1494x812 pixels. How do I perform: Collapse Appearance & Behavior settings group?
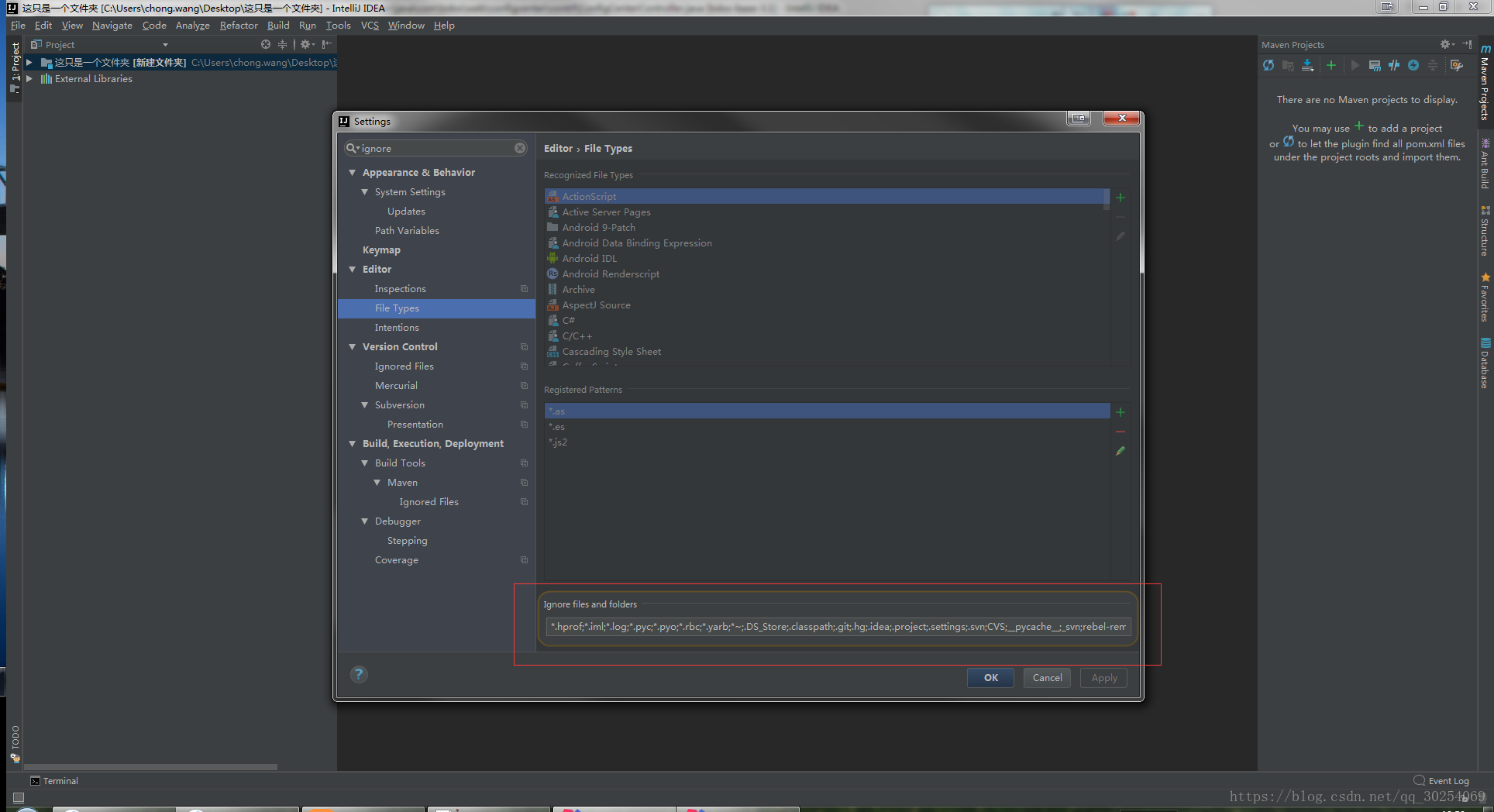tap(353, 172)
